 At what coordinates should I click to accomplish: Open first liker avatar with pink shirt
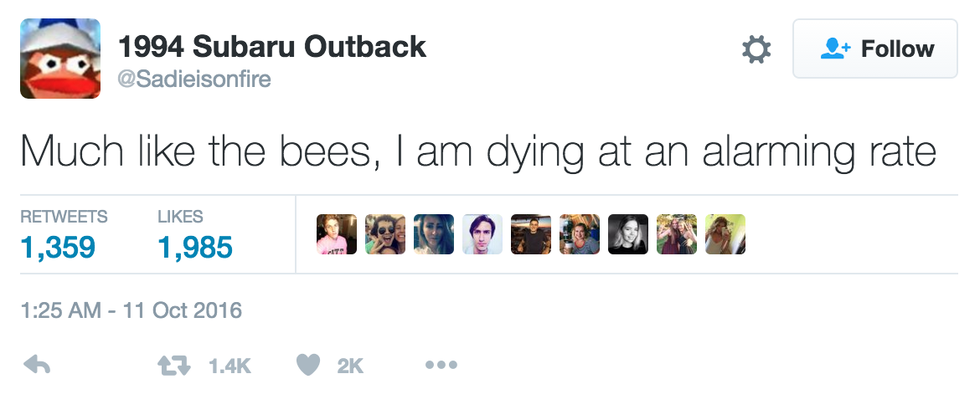coord(336,234)
